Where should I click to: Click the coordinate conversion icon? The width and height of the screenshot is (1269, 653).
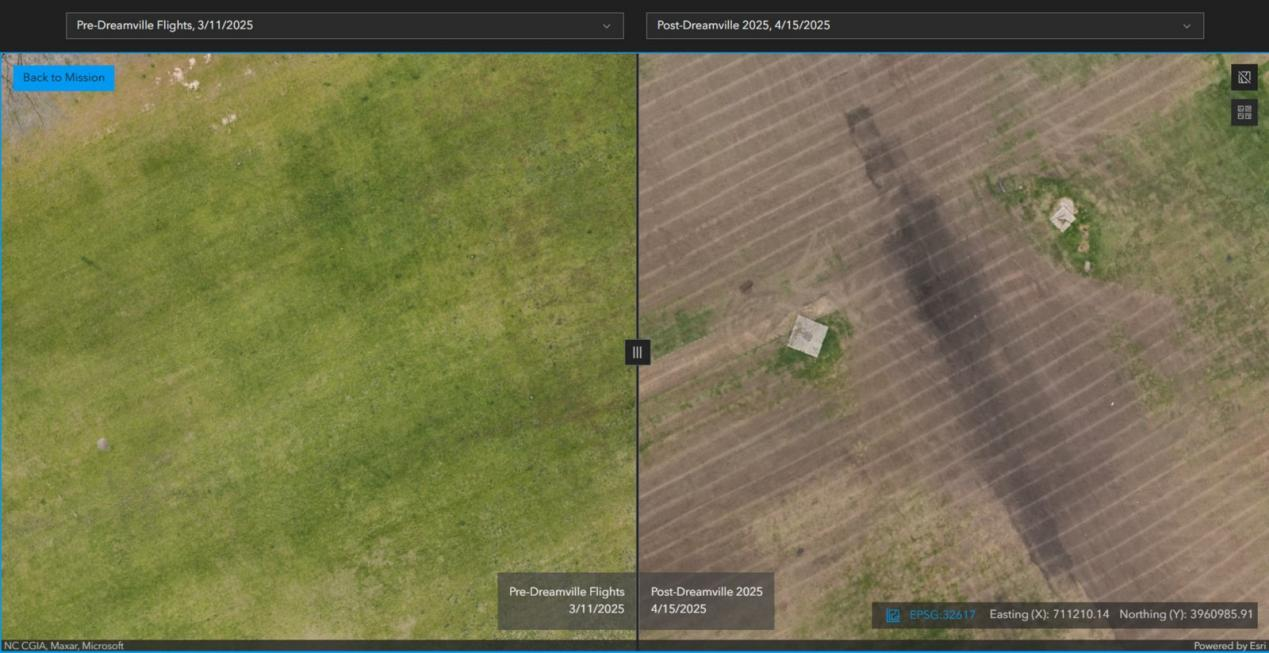tap(893, 615)
